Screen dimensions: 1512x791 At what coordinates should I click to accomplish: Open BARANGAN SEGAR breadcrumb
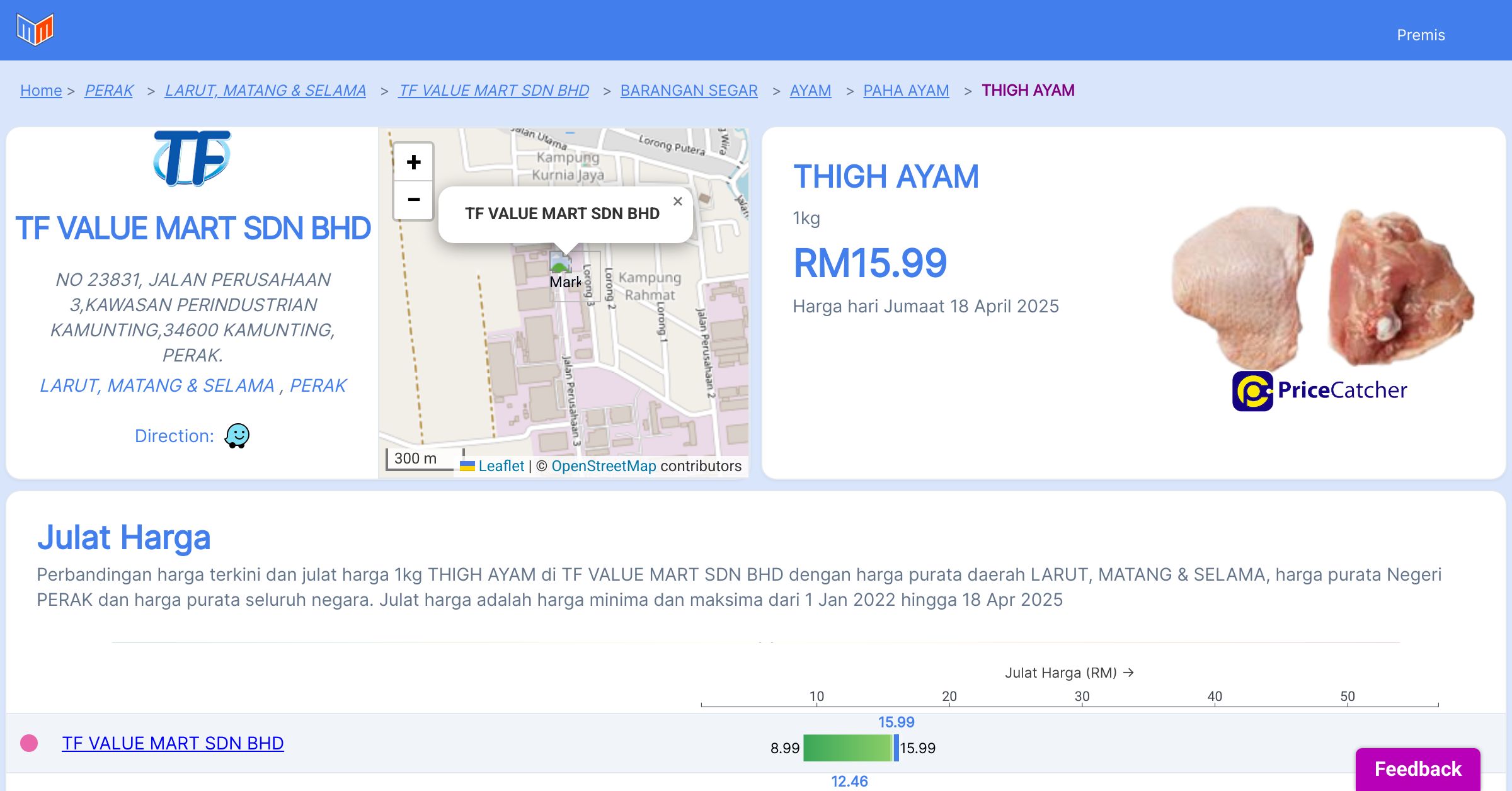pyautogui.click(x=689, y=91)
